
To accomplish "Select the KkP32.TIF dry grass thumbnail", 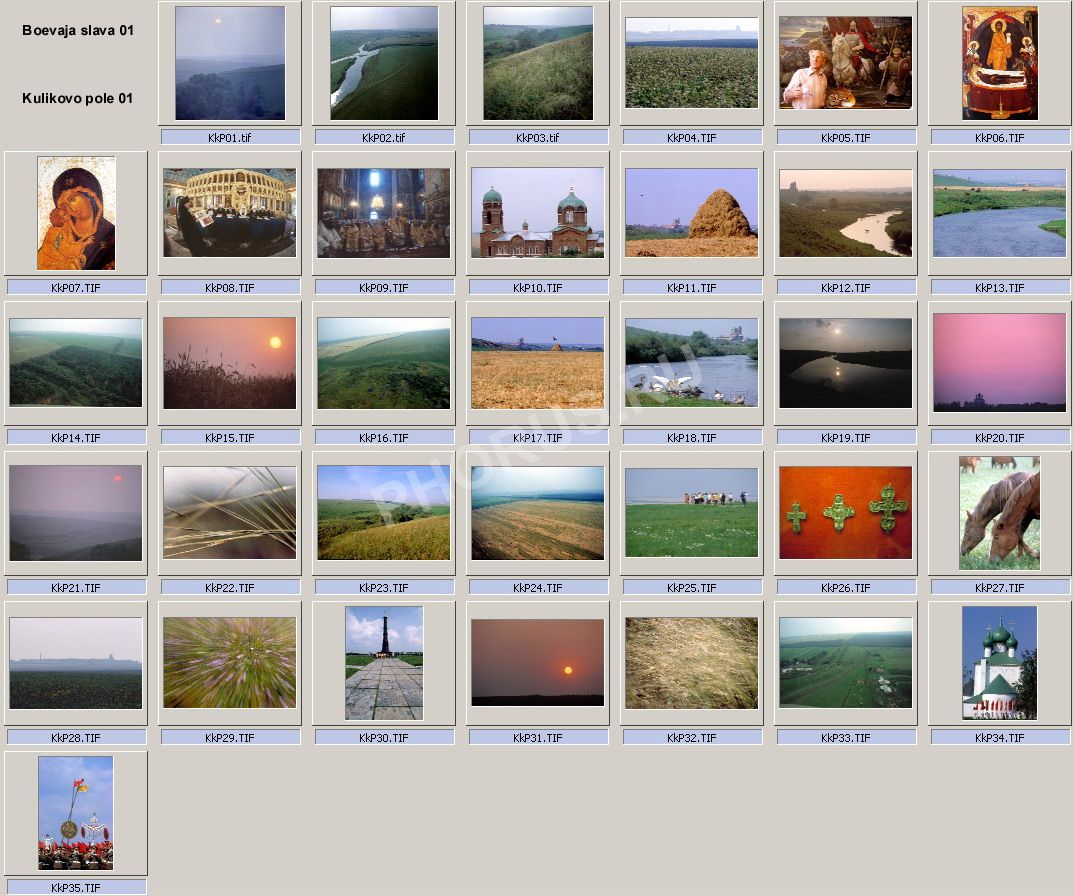I will click(x=692, y=663).
